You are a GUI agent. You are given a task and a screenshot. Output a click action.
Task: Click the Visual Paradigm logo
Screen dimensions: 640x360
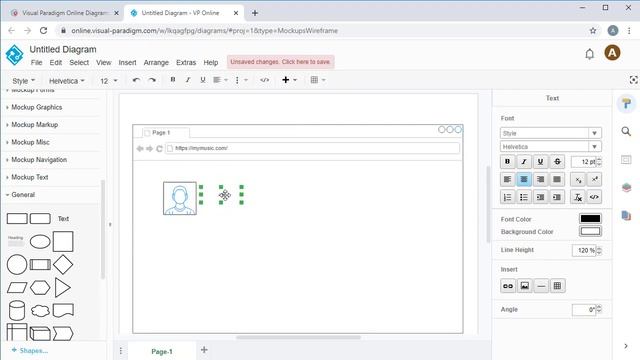pos(14,55)
